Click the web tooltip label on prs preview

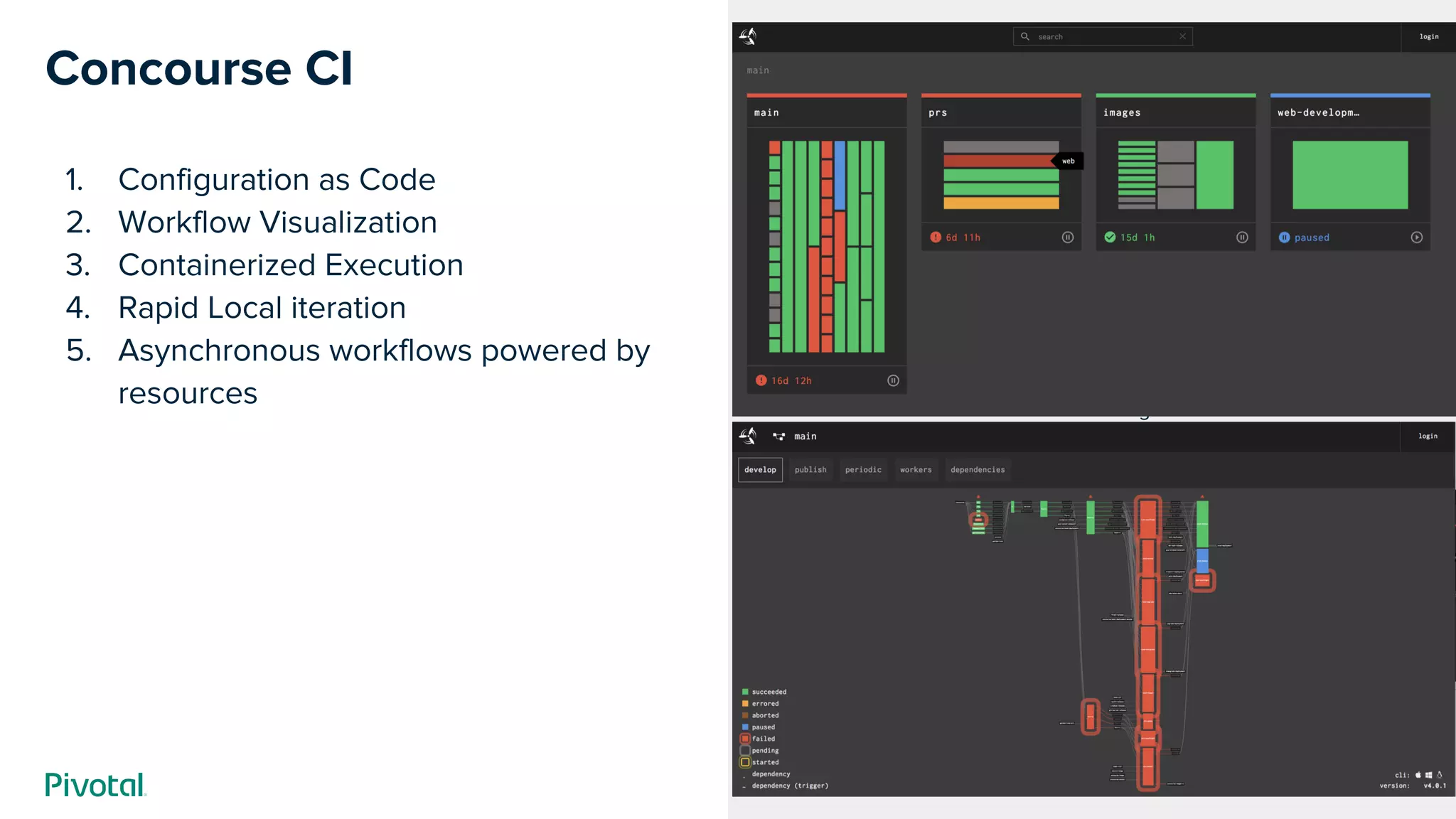click(x=1069, y=161)
